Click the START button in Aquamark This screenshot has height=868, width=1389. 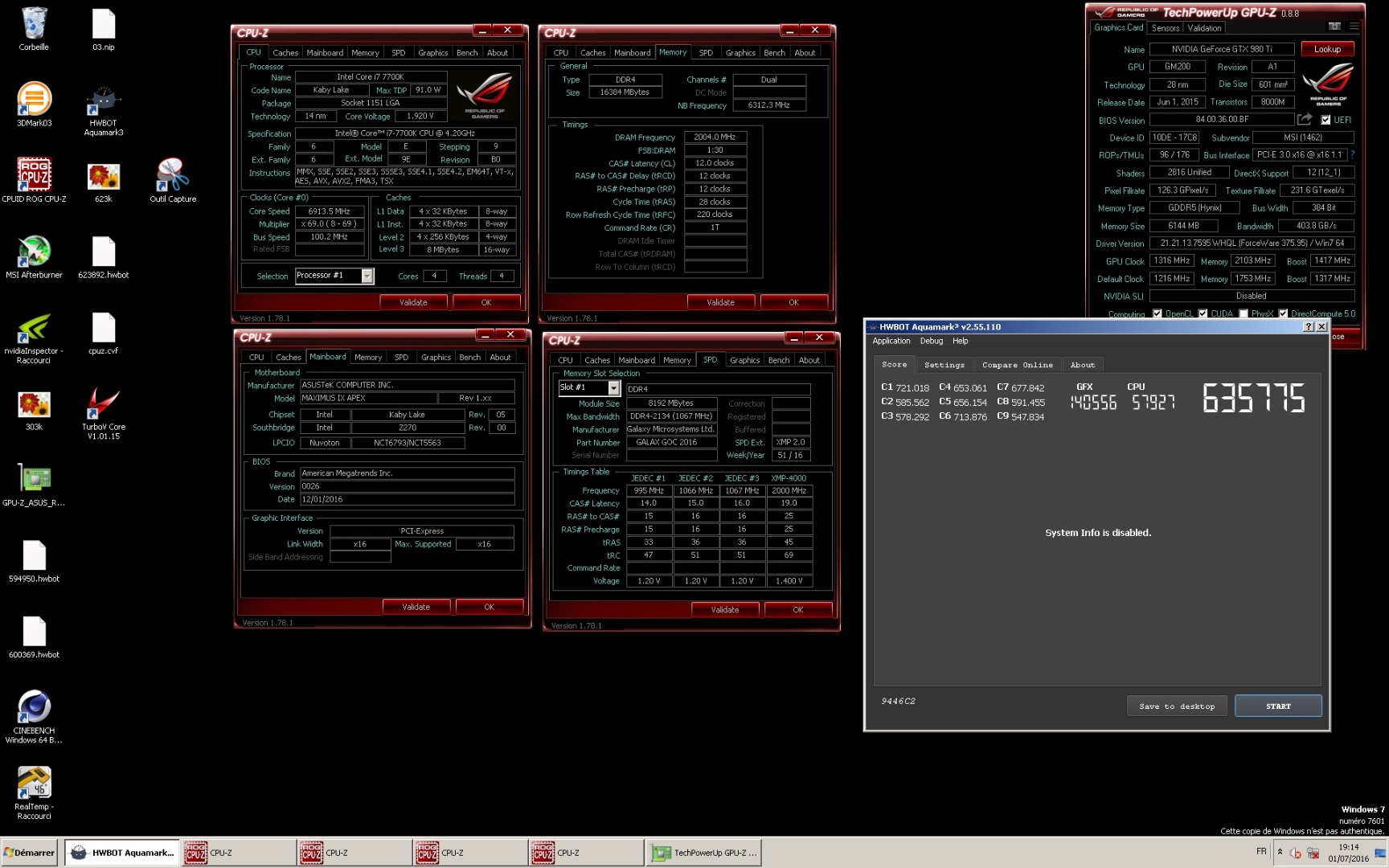pyautogui.click(x=1278, y=706)
